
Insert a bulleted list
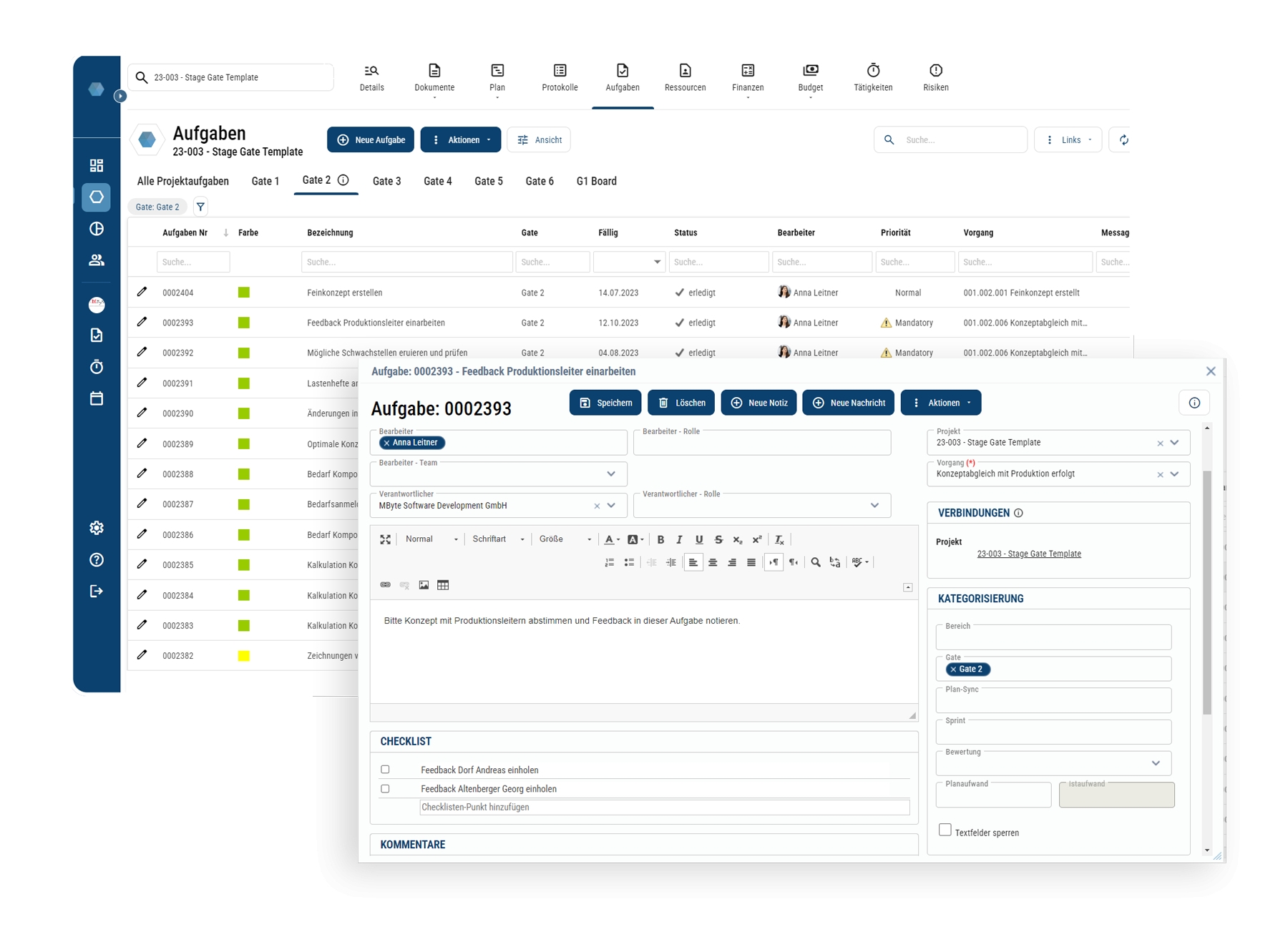pyautogui.click(x=629, y=562)
